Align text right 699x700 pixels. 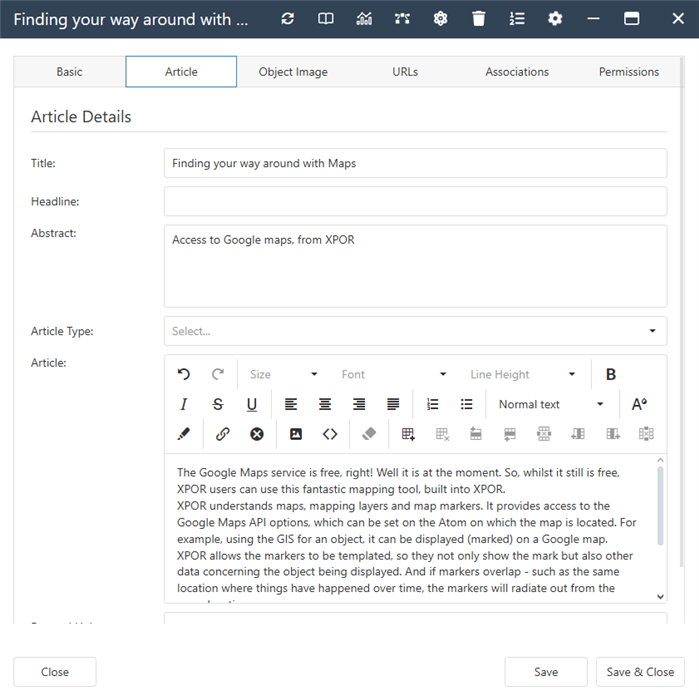tap(359, 404)
